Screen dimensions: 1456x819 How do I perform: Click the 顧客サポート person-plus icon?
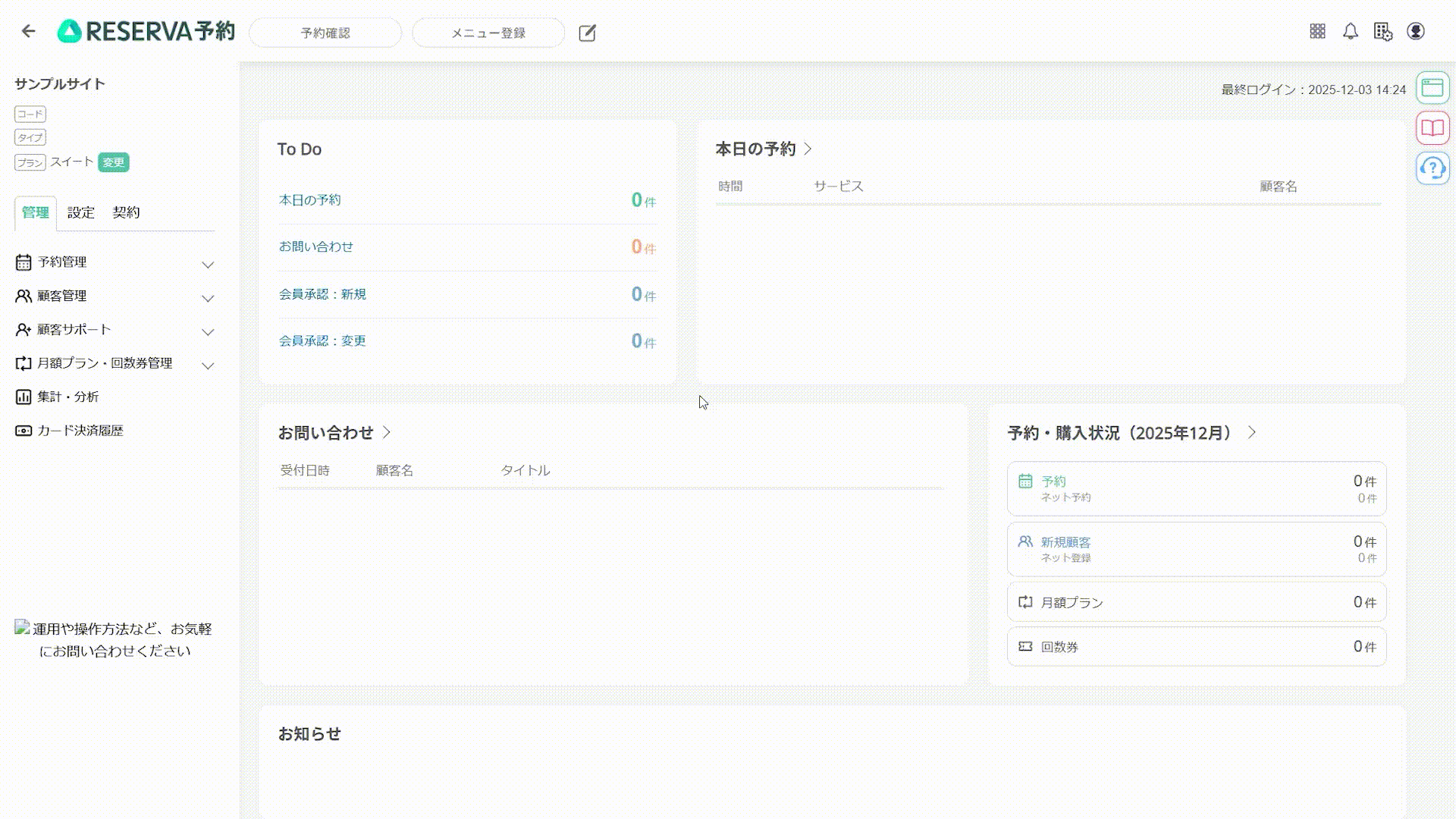pyautogui.click(x=24, y=330)
